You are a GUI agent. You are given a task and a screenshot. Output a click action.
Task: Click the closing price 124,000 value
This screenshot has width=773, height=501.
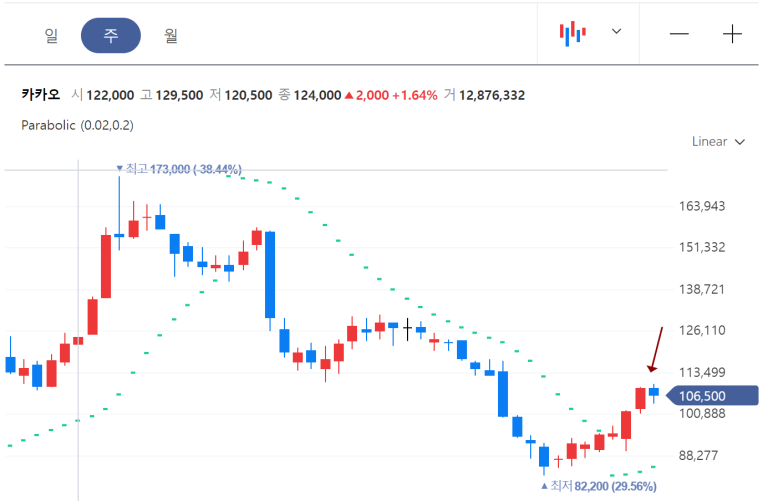tap(317, 95)
